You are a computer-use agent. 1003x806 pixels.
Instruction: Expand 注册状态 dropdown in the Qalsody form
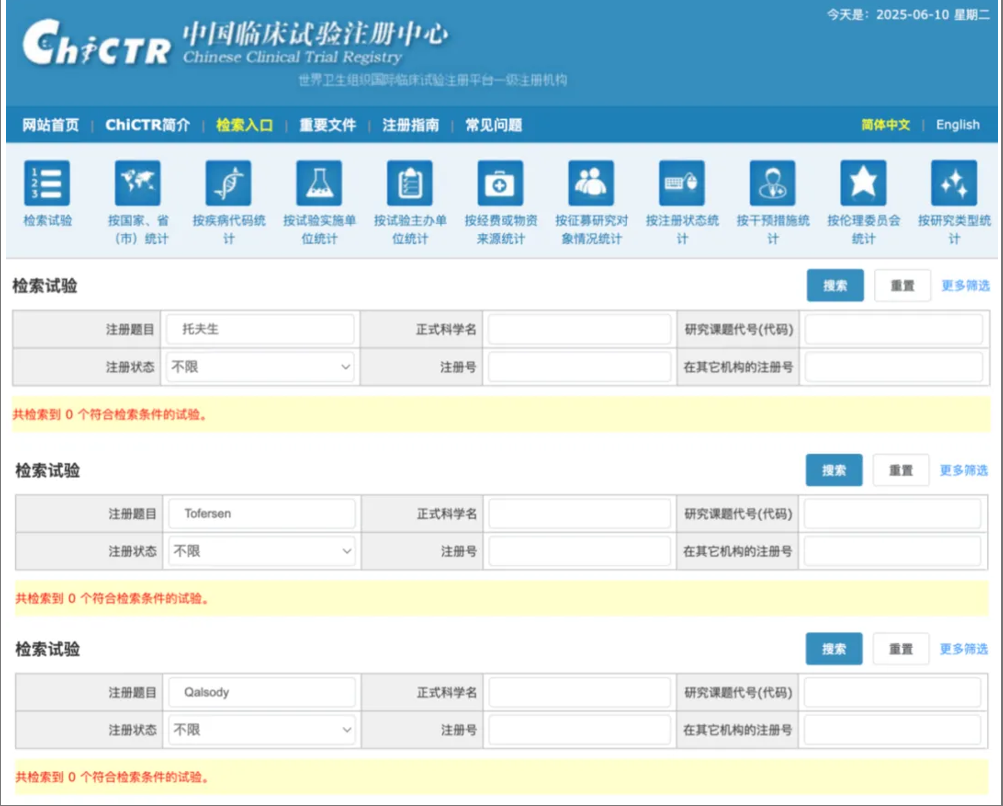coord(262,729)
